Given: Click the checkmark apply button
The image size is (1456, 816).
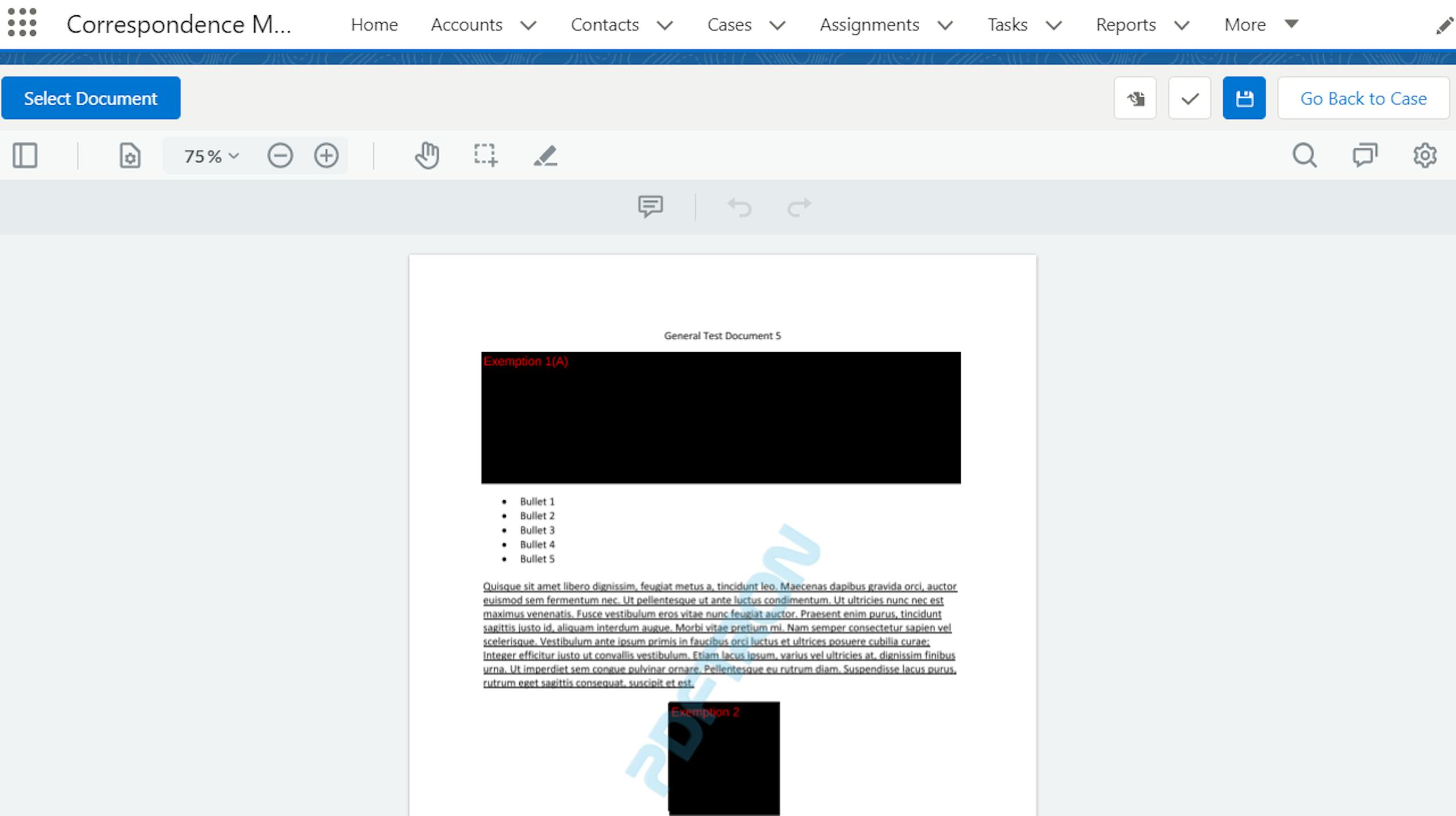Looking at the screenshot, I should pos(1189,98).
